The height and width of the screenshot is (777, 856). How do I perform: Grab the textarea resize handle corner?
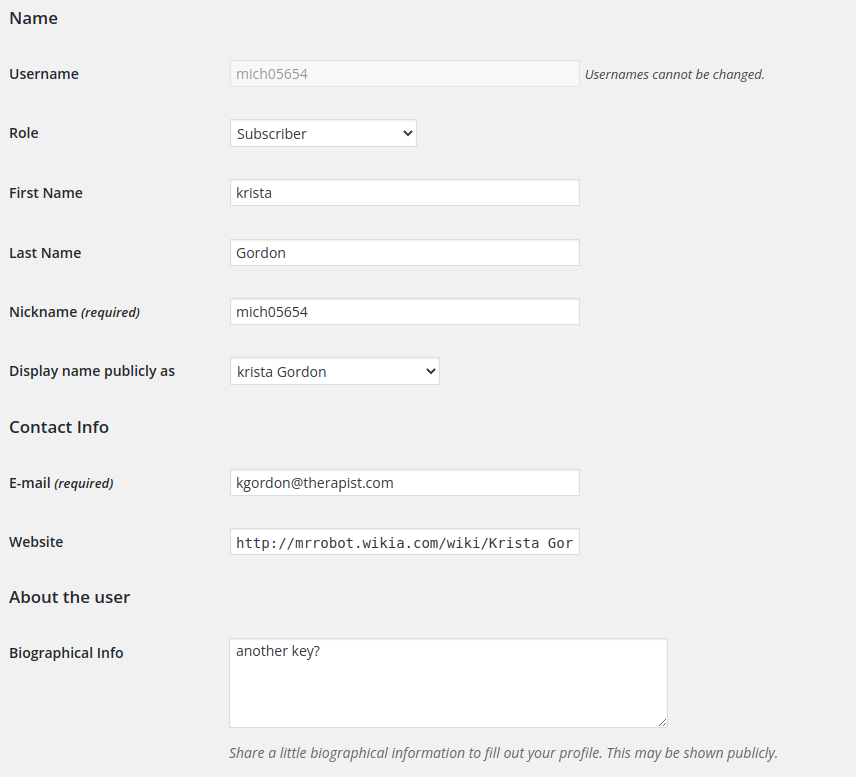662,722
